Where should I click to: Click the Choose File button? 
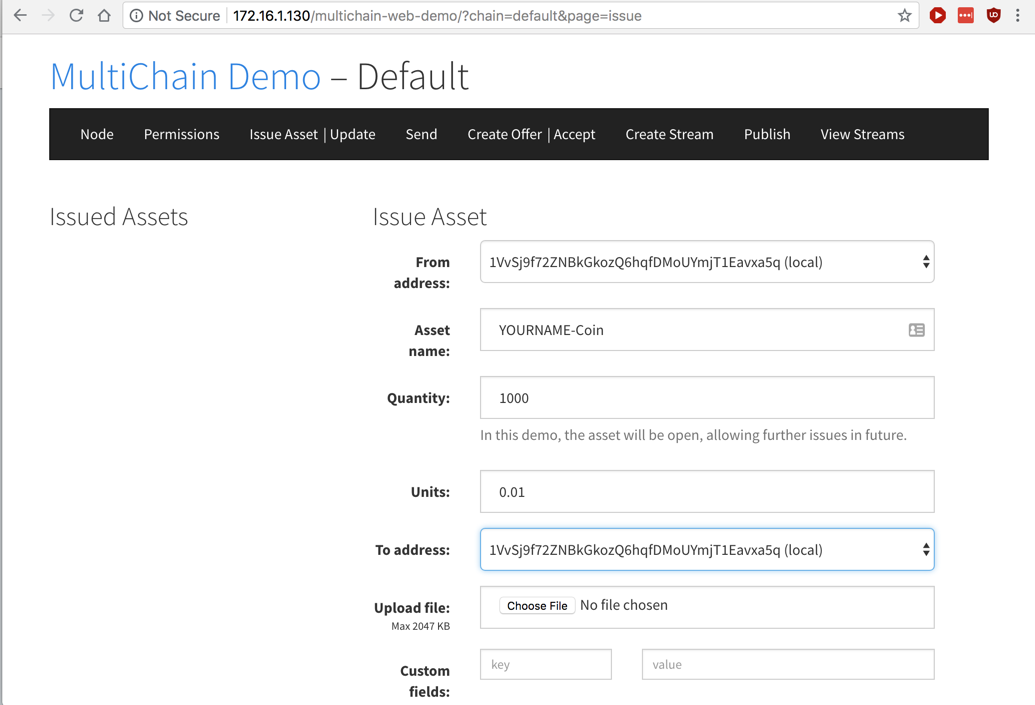[537, 606]
